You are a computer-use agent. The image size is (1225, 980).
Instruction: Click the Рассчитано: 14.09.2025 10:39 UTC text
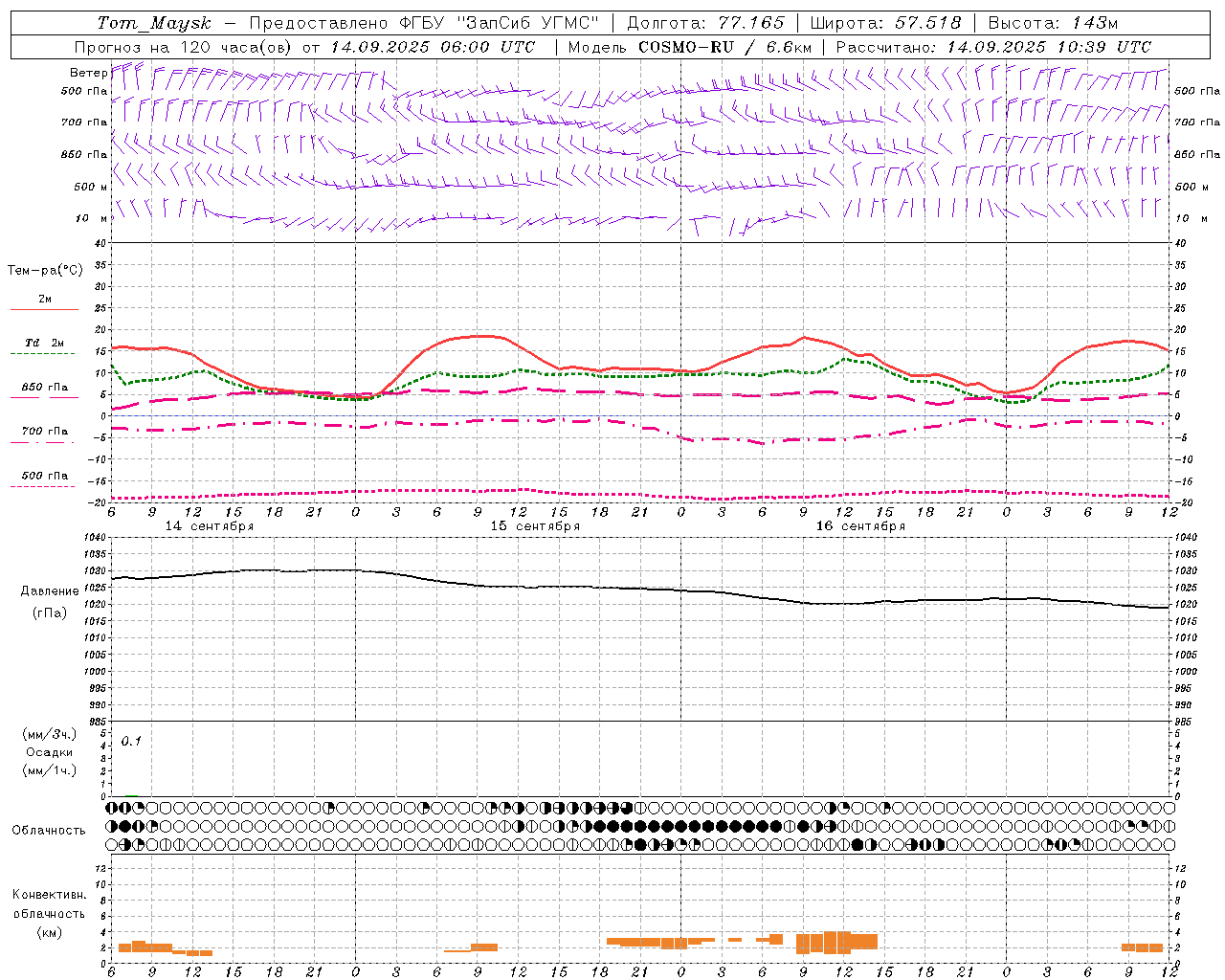coord(993,47)
